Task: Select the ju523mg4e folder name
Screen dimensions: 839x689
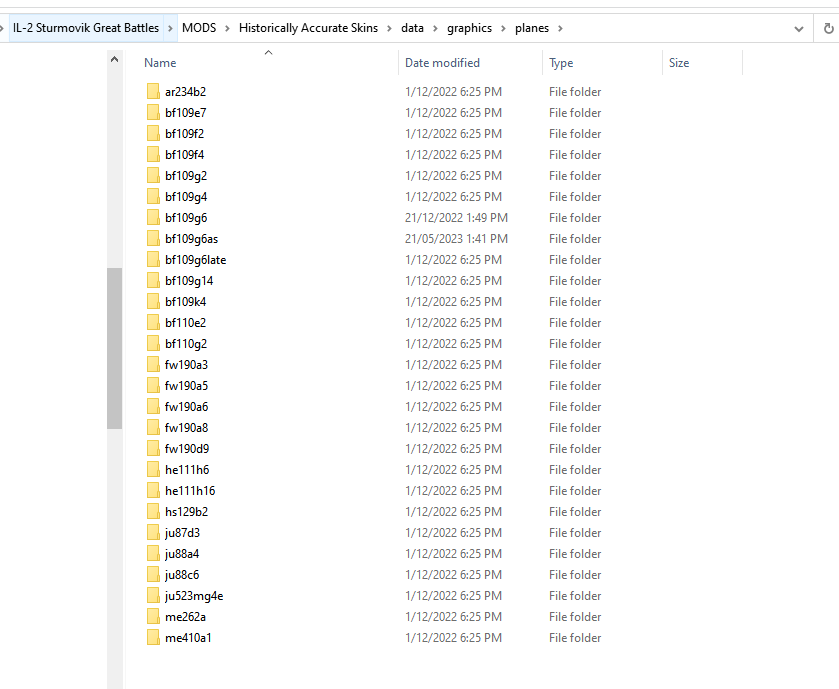Action: pyautogui.click(x=194, y=595)
